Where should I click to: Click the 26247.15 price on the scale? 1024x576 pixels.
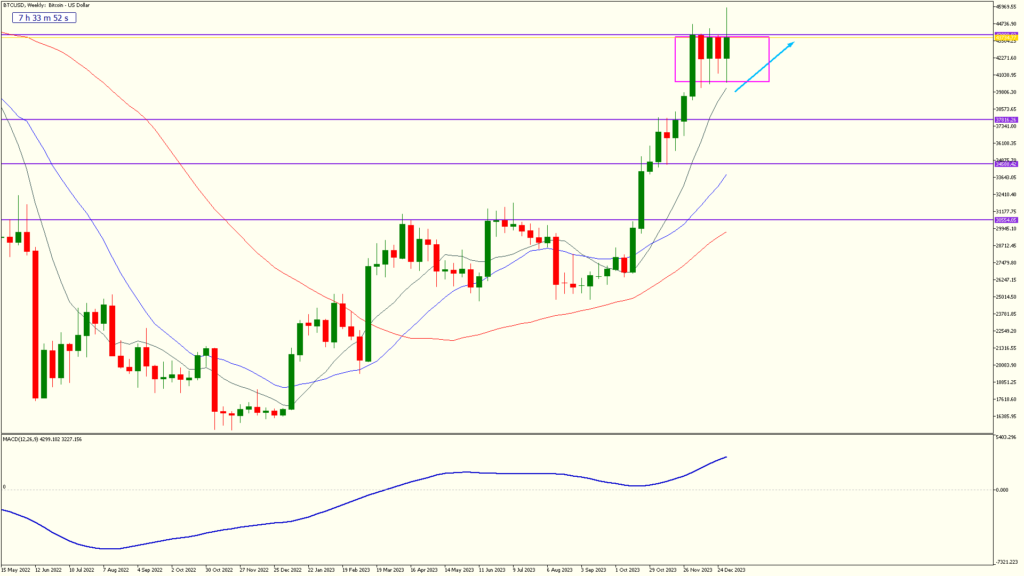click(1006, 280)
